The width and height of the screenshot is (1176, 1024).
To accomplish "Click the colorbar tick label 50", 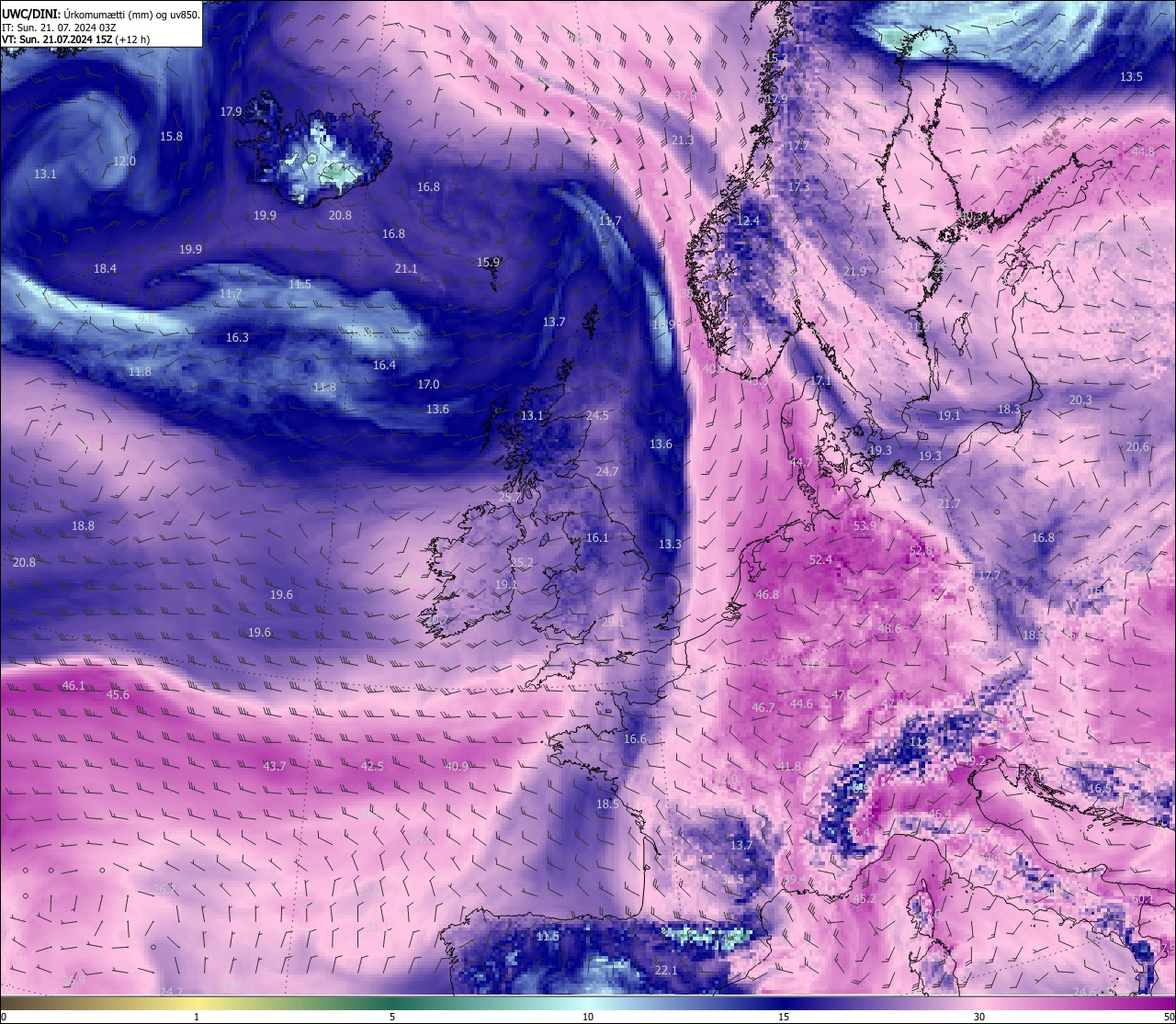I will click(x=1168, y=1017).
